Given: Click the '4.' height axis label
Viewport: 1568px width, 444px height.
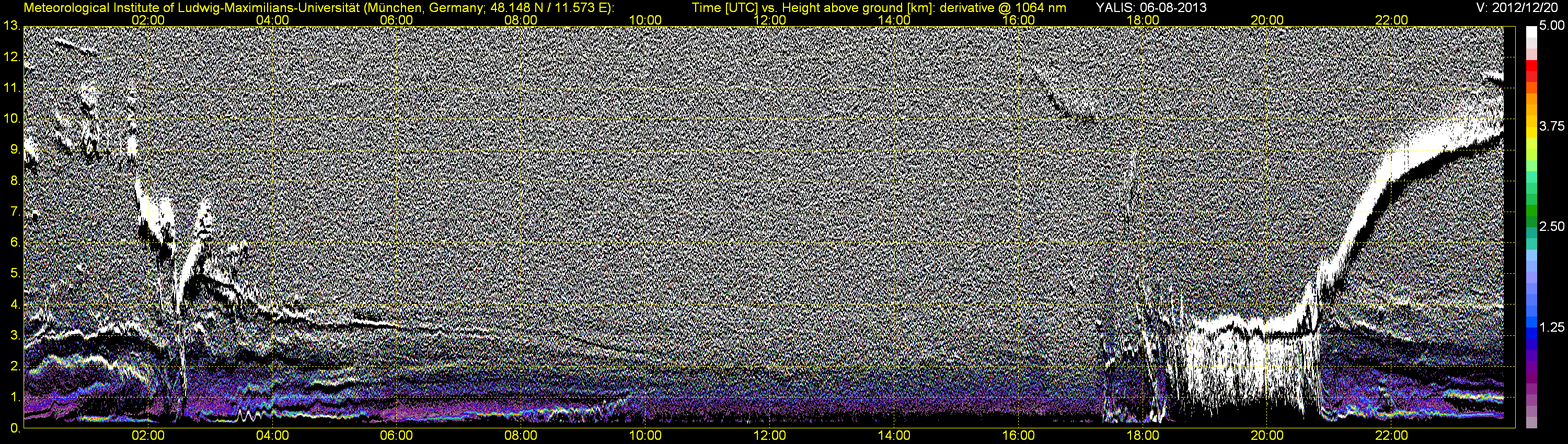Looking at the screenshot, I should 15,305.
